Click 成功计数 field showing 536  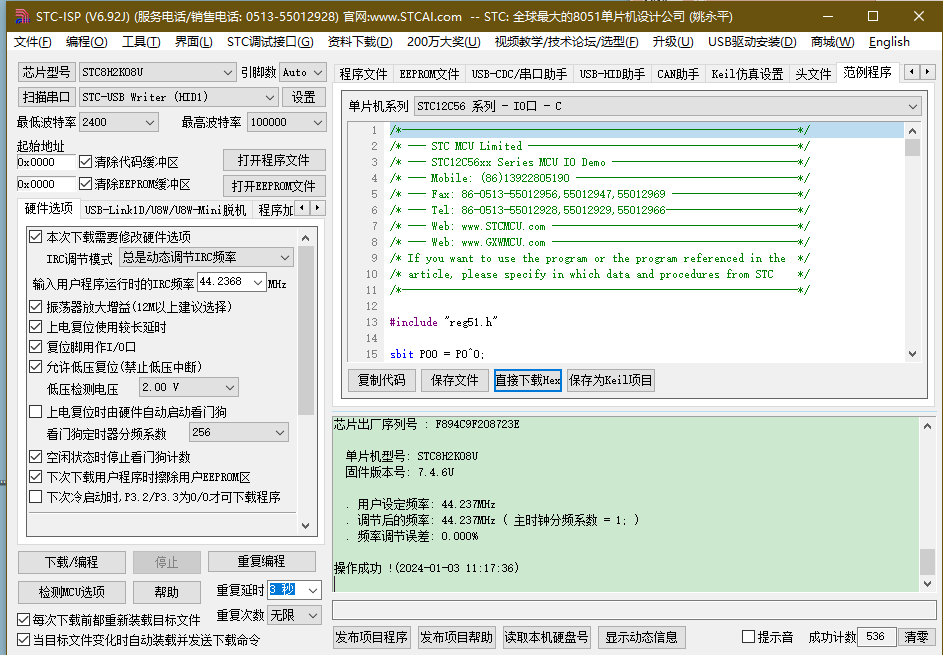click(x=876, y=637)
